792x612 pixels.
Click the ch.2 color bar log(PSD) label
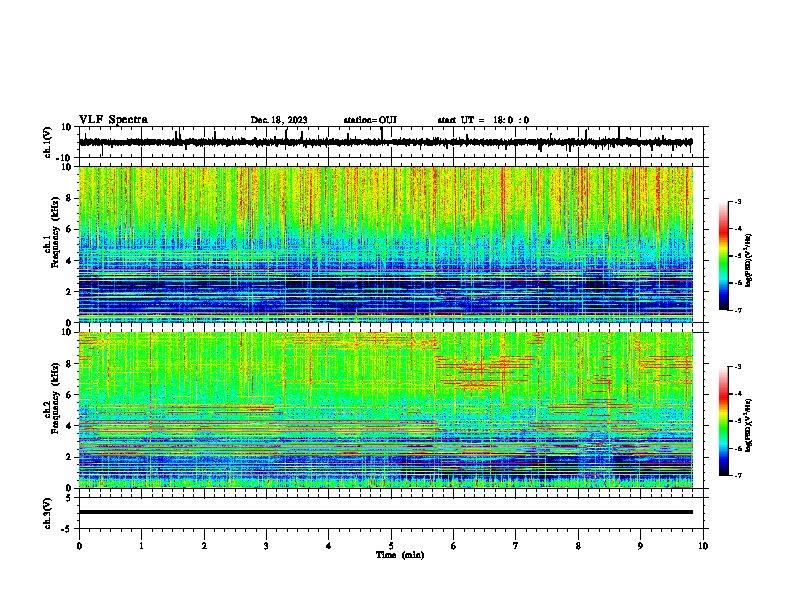point(748,425)
